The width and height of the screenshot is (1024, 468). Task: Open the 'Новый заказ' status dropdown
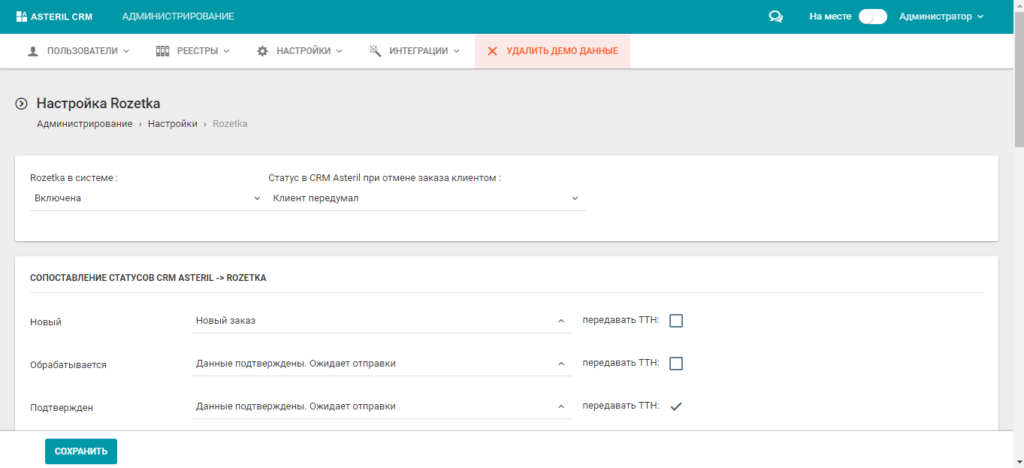[x=380, y=321]
